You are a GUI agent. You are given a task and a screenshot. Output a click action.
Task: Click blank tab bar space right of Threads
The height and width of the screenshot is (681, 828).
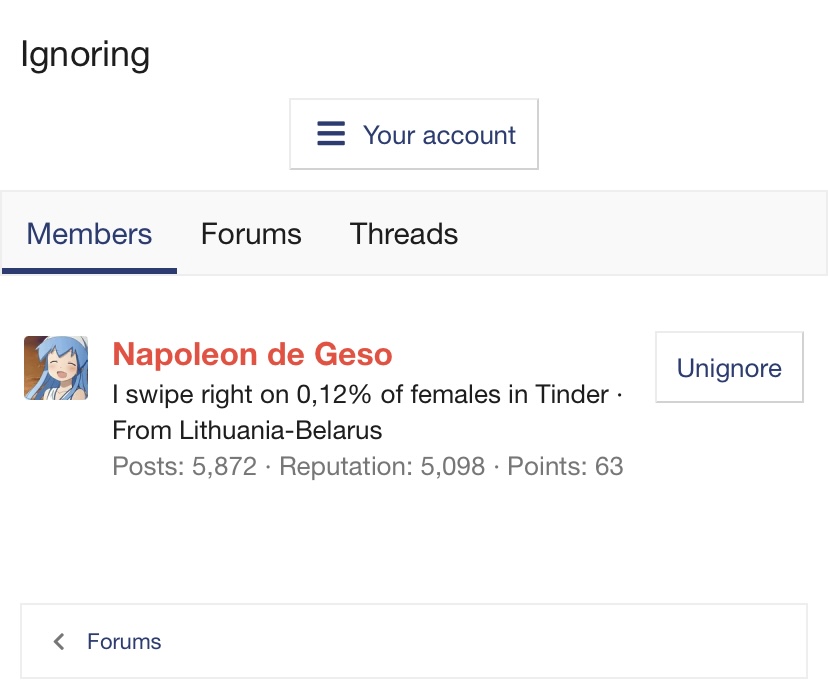tap(640, 234)
